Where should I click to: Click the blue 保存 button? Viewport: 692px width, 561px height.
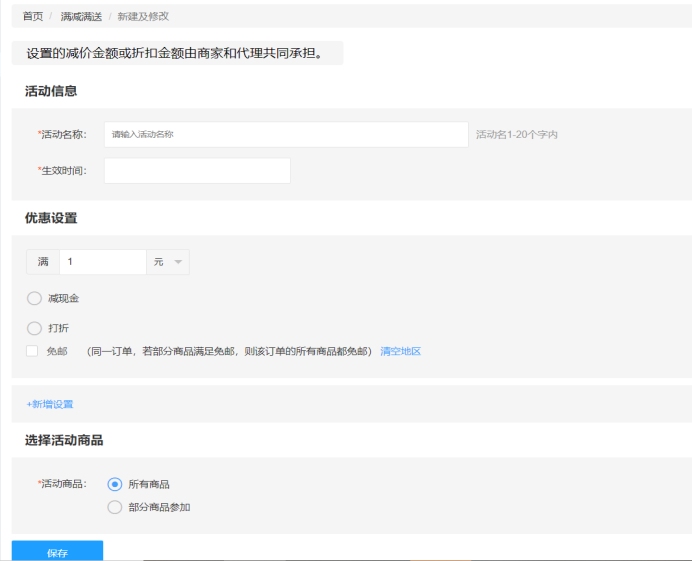pyautogui.click(x=57, y=550)
